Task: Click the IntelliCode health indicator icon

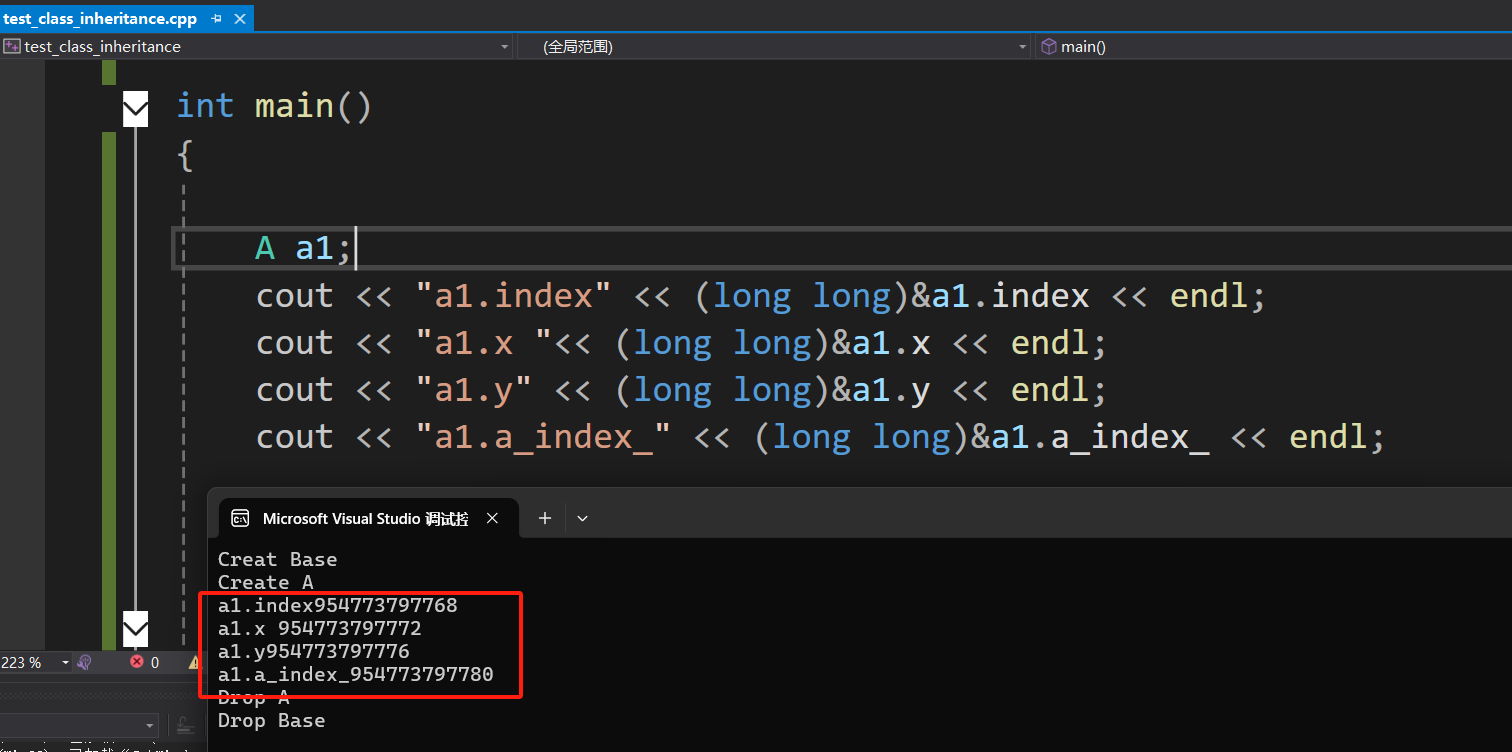Action: [84, 662]
